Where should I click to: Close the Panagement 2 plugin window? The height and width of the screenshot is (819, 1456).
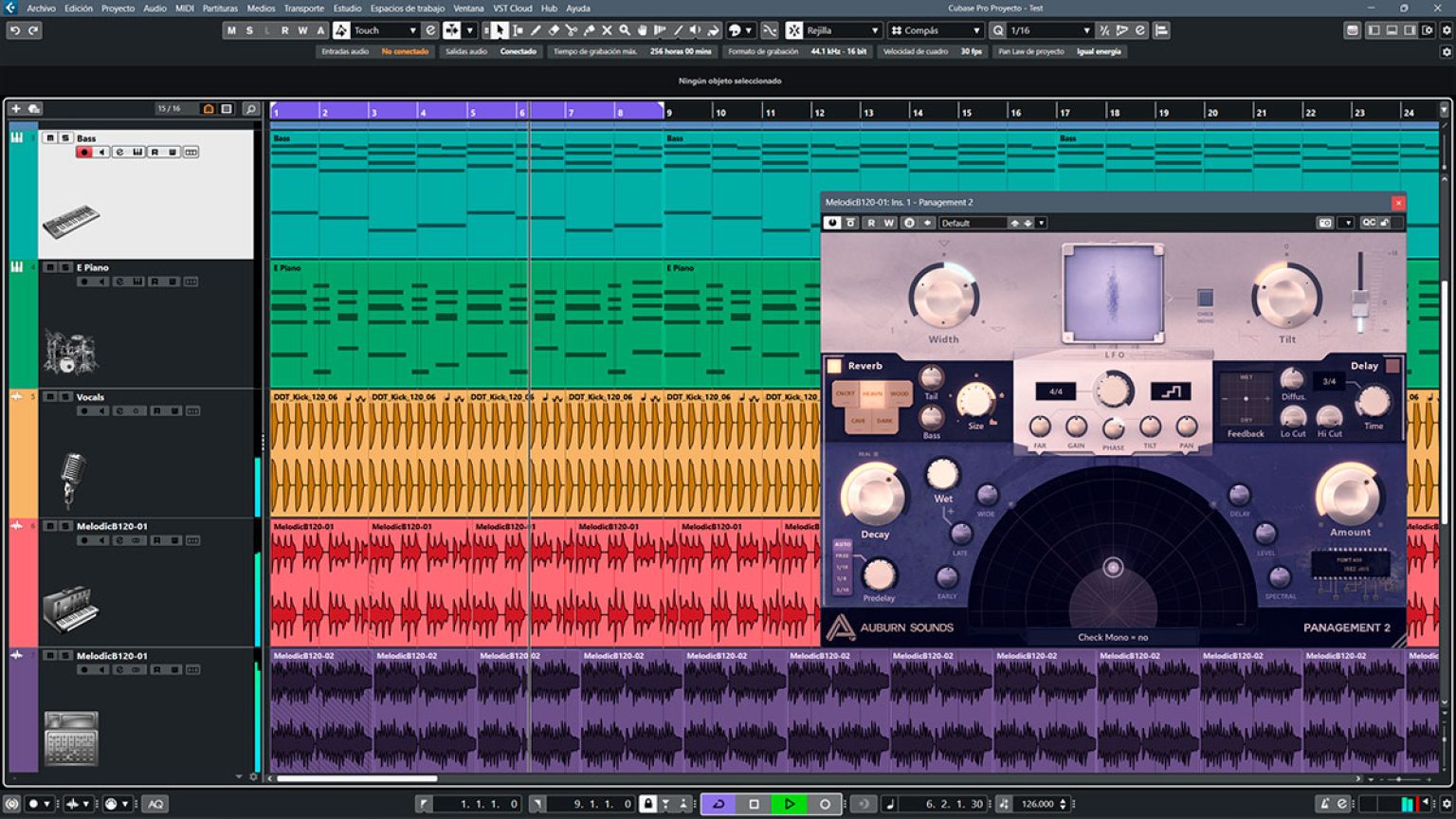click(x=1397, y=202)
